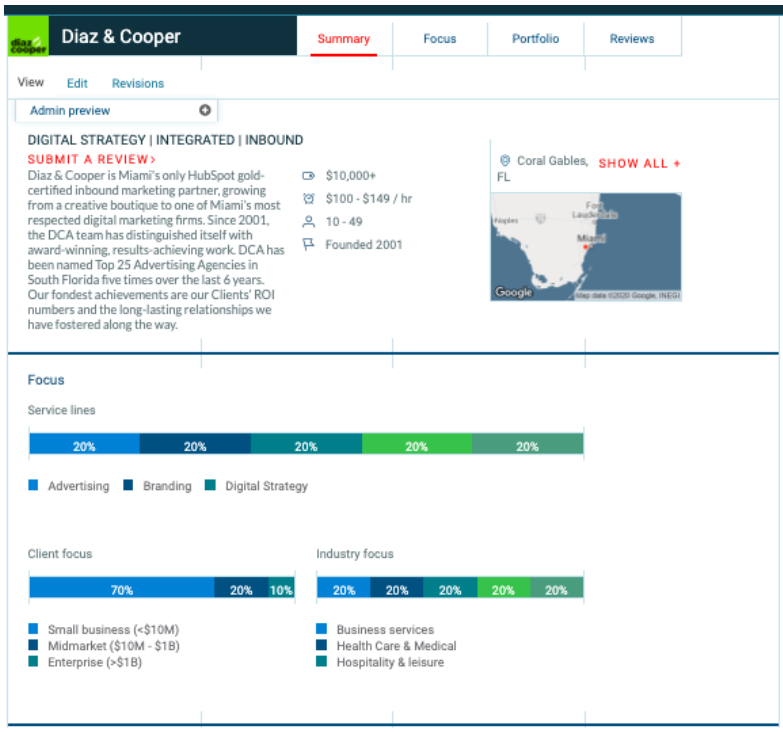Click the Miami map thumbnail

pos(585,245)
